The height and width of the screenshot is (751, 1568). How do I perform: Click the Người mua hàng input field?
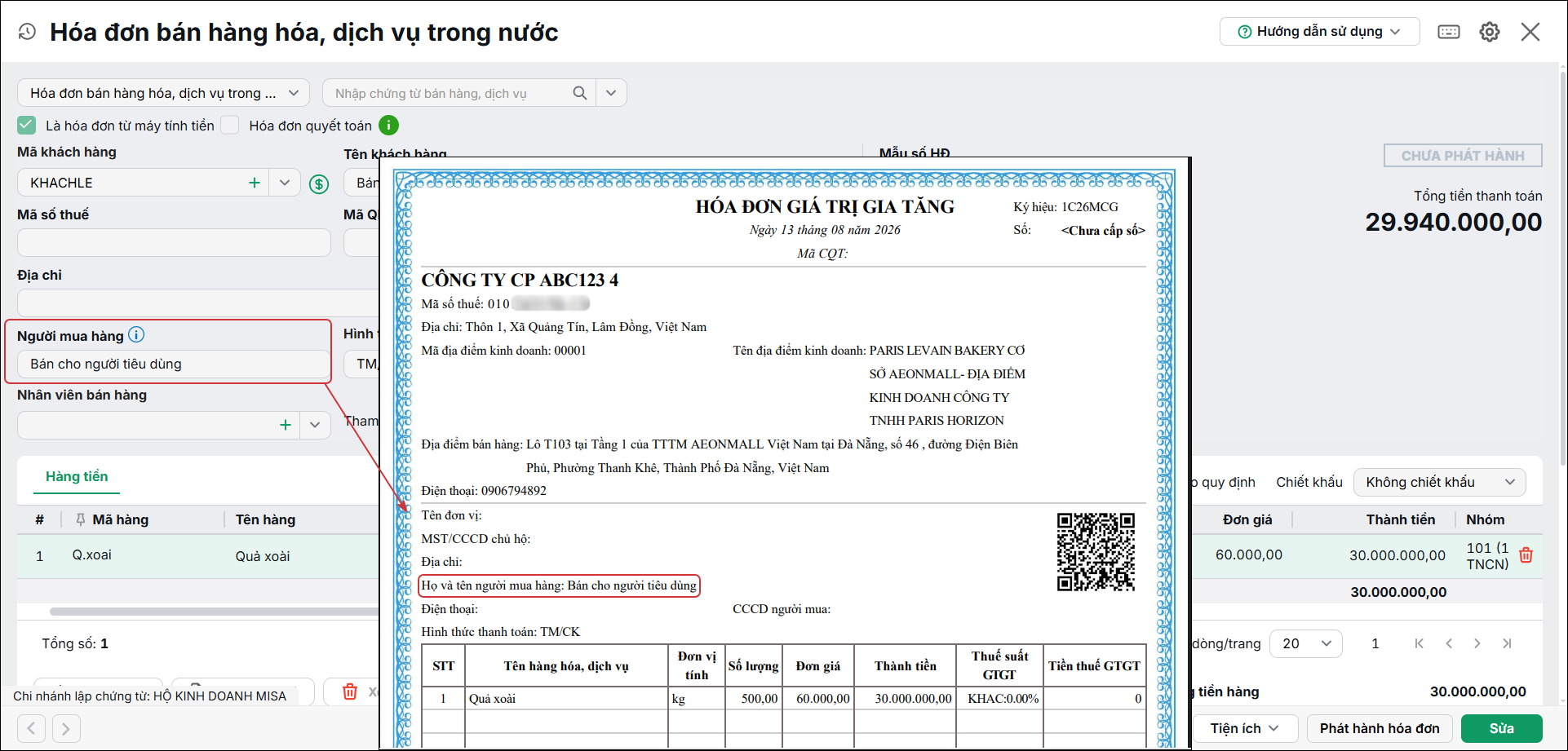[x=174, y=364]
